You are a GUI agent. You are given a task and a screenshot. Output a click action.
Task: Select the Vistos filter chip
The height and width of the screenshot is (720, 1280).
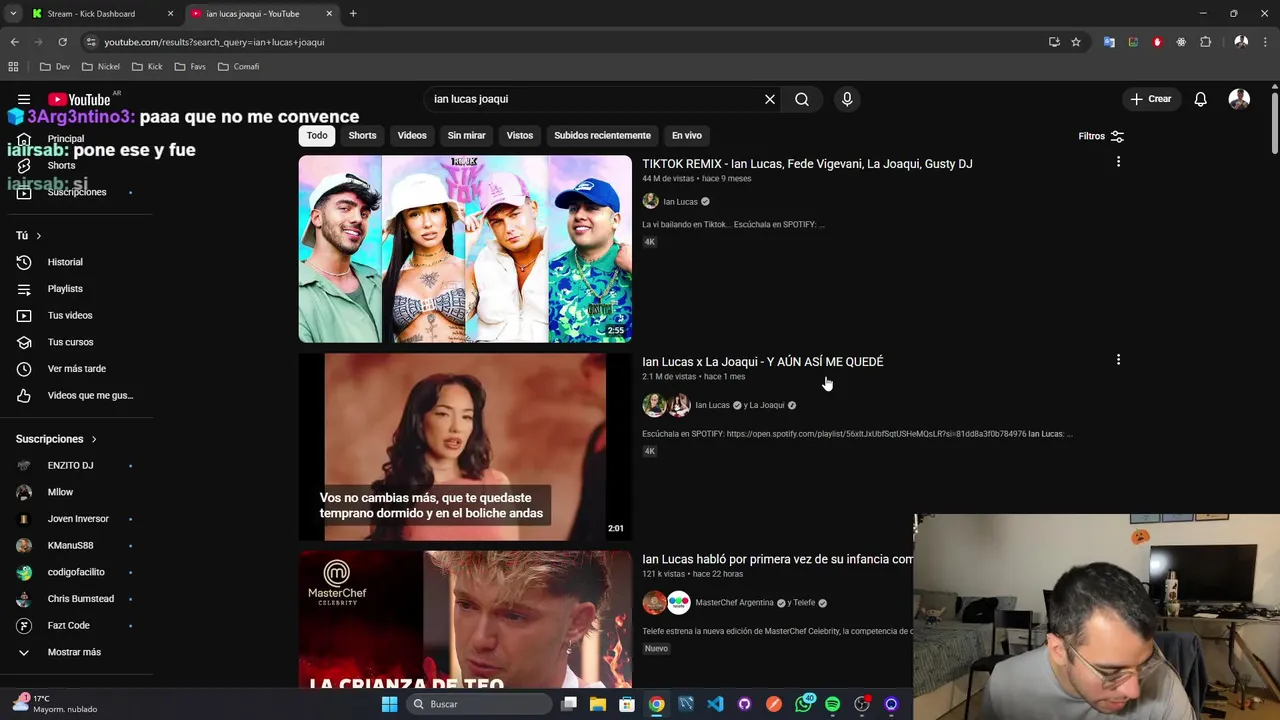[520, 136]
